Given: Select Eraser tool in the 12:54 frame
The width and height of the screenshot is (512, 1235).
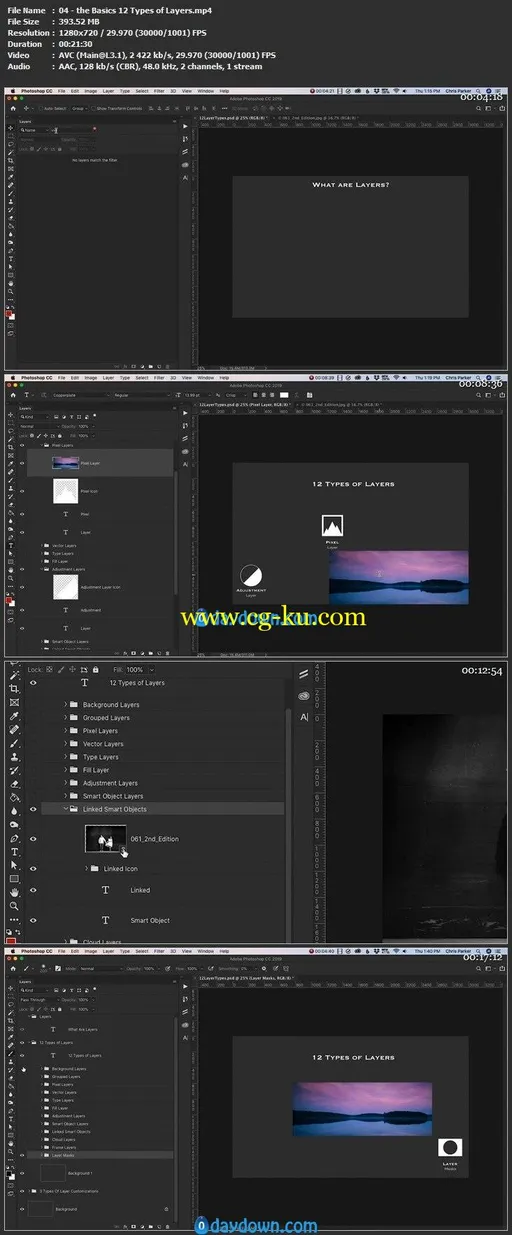Looking at the screenshot, I should click(14, 785).
